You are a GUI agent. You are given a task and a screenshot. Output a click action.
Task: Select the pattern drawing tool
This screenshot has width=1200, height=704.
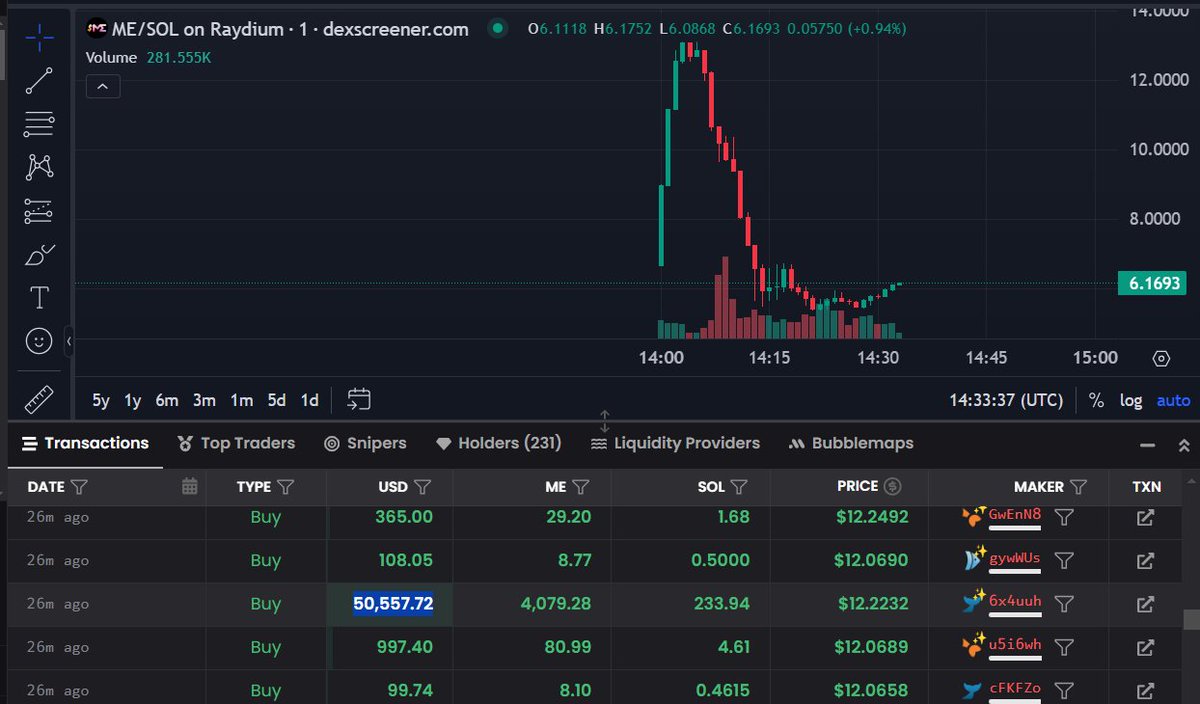[x=39, y=167]
